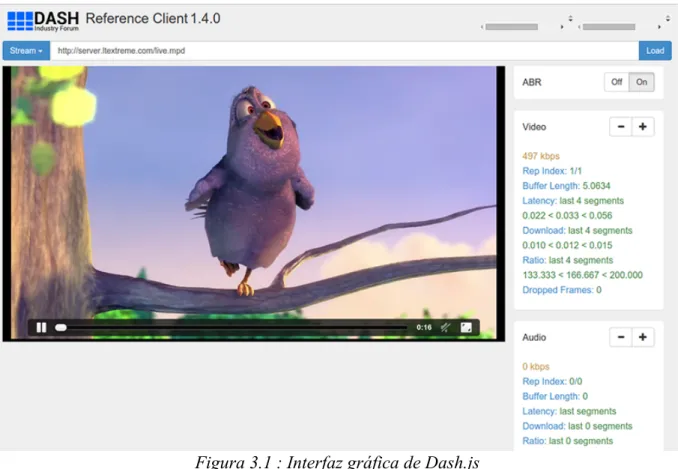Increase video quality with the plus button

pyautogui.click(x=643, y=127)
